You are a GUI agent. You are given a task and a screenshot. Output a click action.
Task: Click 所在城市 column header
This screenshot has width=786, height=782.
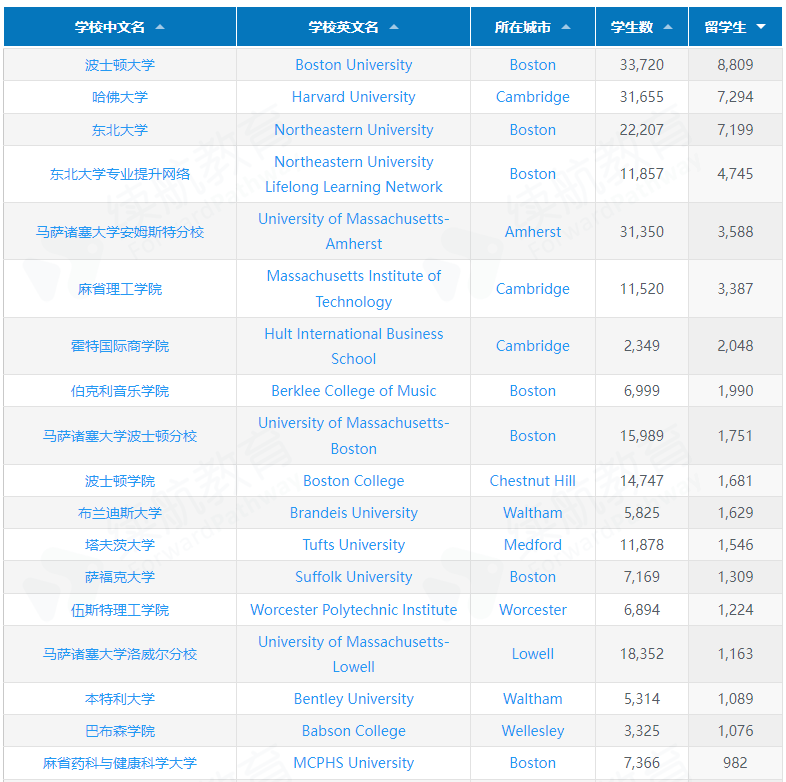533,27
